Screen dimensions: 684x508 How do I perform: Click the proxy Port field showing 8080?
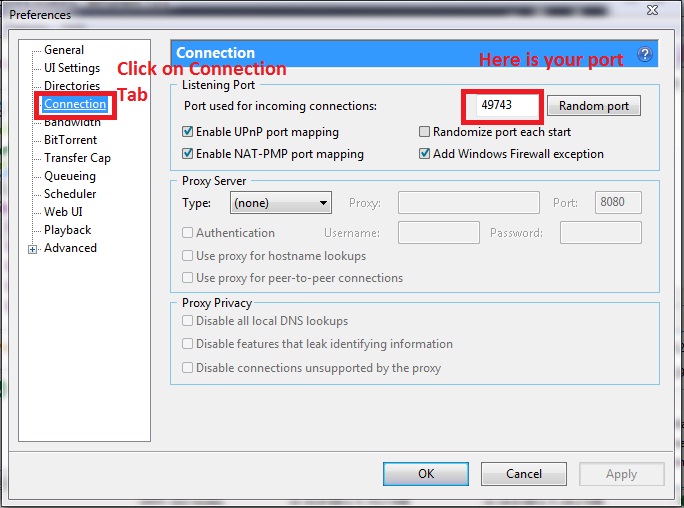[618, 202]
